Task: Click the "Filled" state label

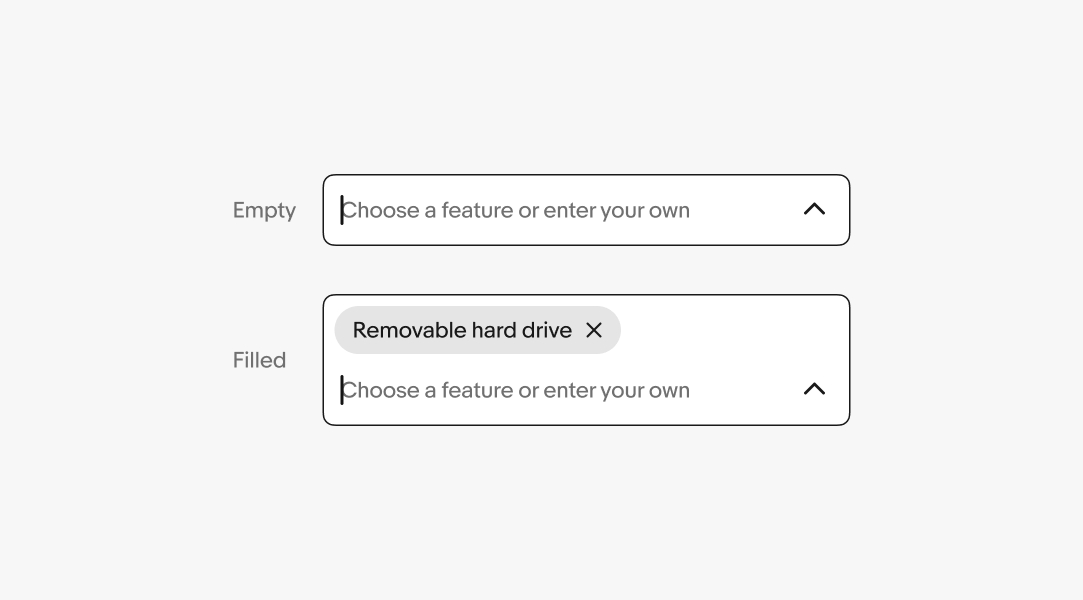Action: point(259,360)
